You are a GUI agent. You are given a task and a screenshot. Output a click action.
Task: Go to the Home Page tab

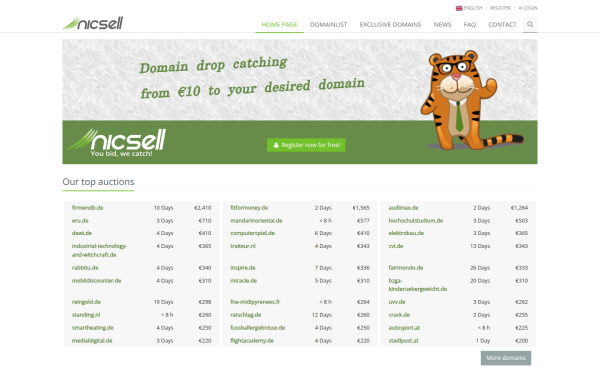(279, 24)
